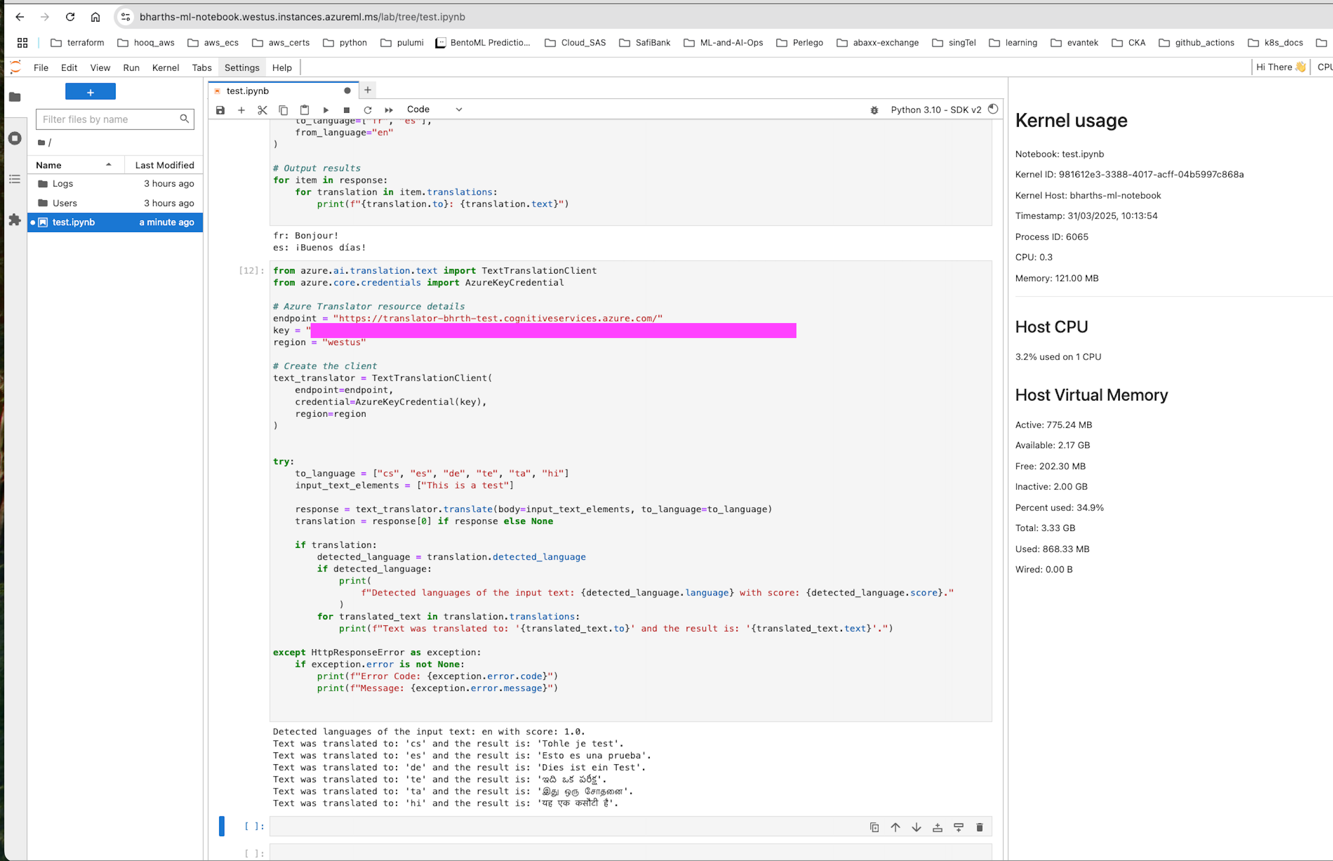Click the browser address bar URL

click(302, 17)
